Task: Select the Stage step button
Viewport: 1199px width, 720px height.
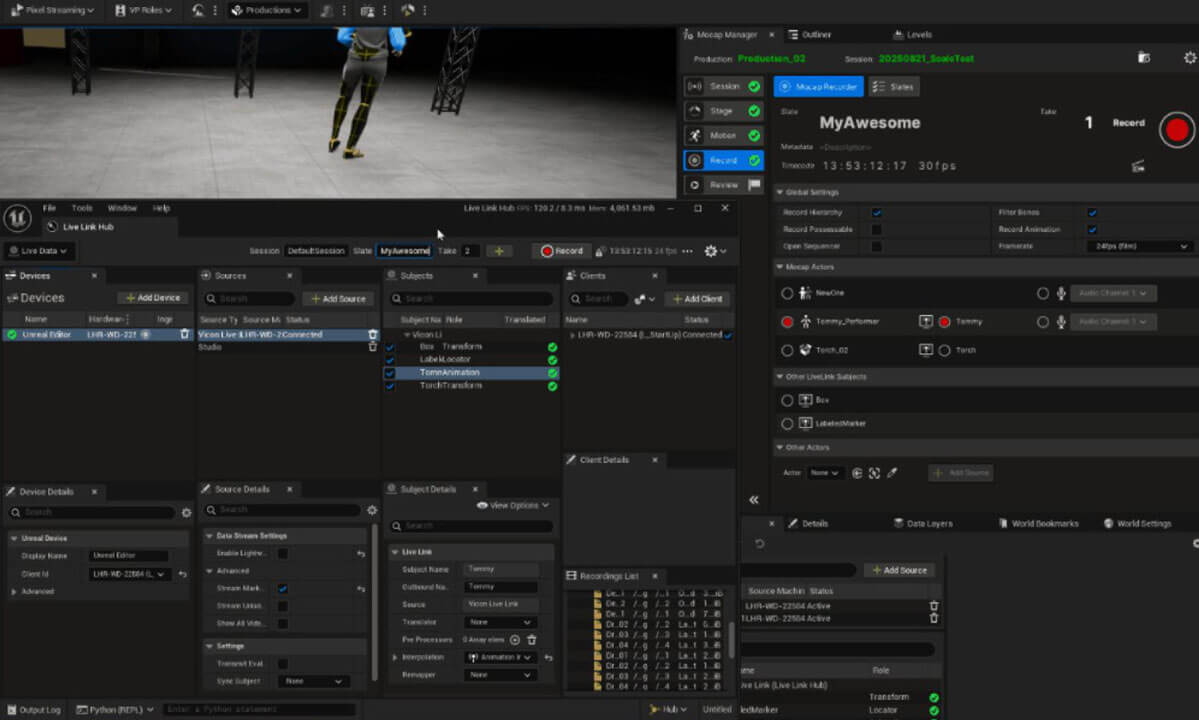Action: pyautogui.click(x=723, y=111)
